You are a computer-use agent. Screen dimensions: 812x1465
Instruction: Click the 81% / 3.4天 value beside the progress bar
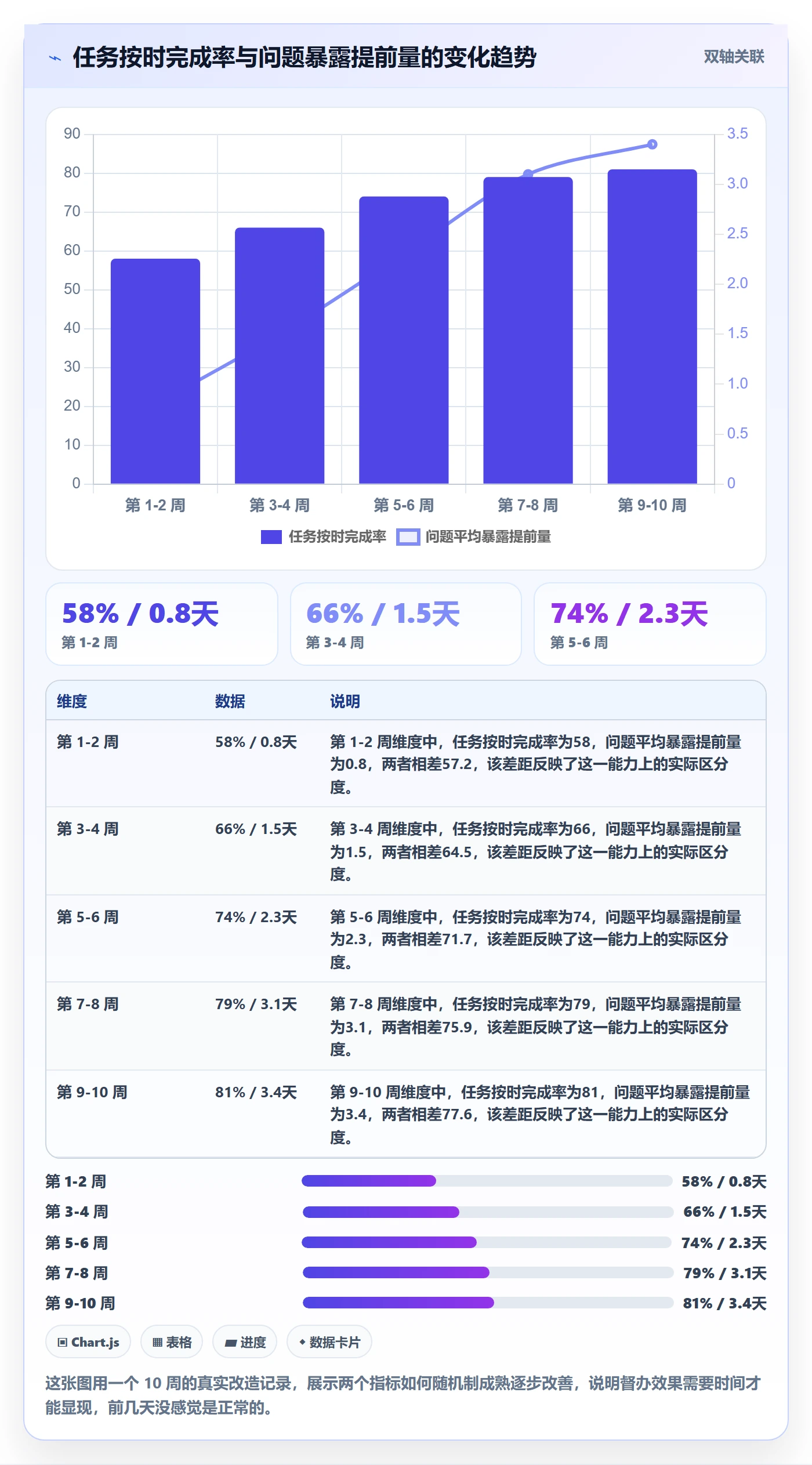click(x=724, y=1303)
